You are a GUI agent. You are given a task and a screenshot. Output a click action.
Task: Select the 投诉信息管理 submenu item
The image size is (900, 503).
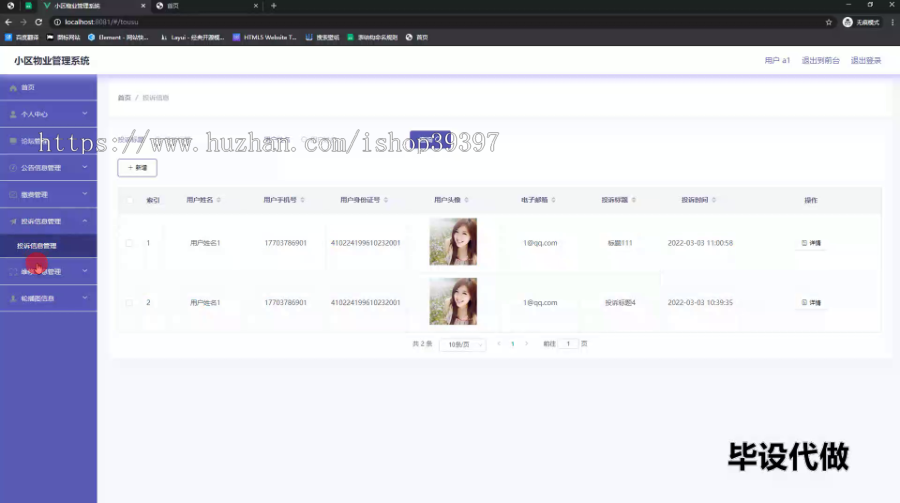[x=48, y=246]
